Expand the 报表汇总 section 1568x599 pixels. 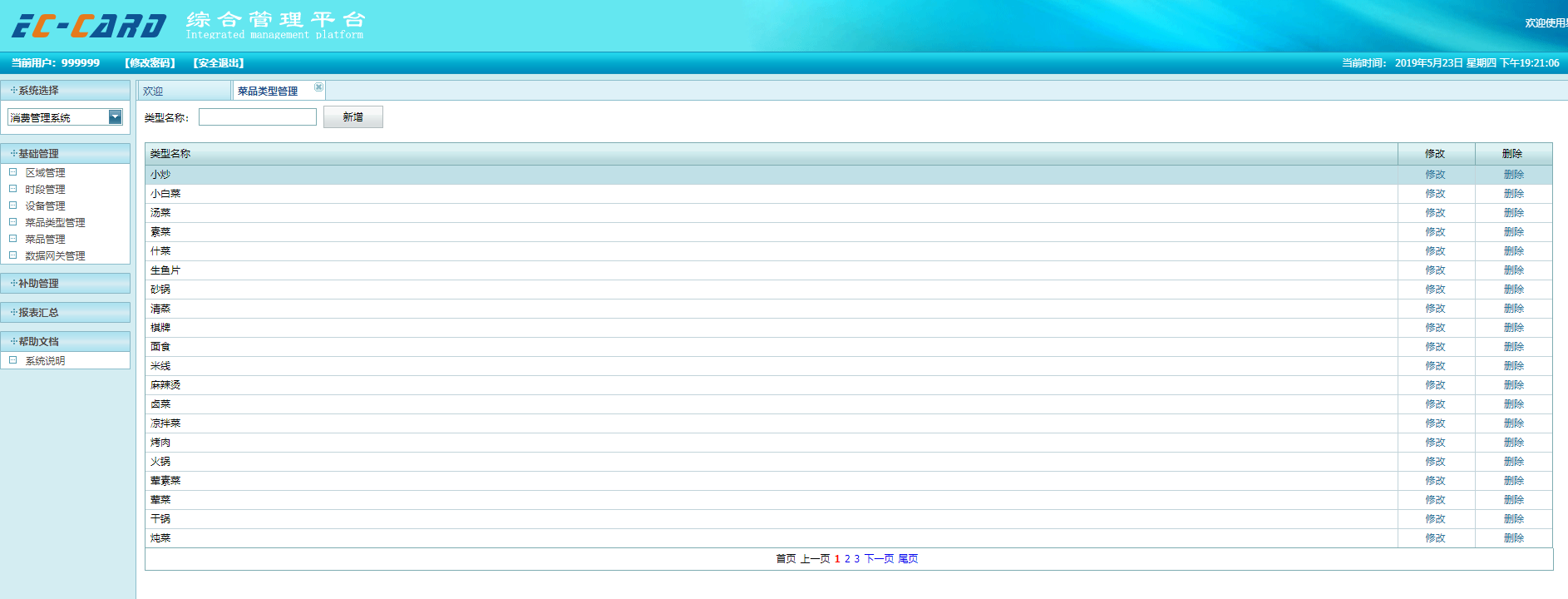tap(66, 312)
